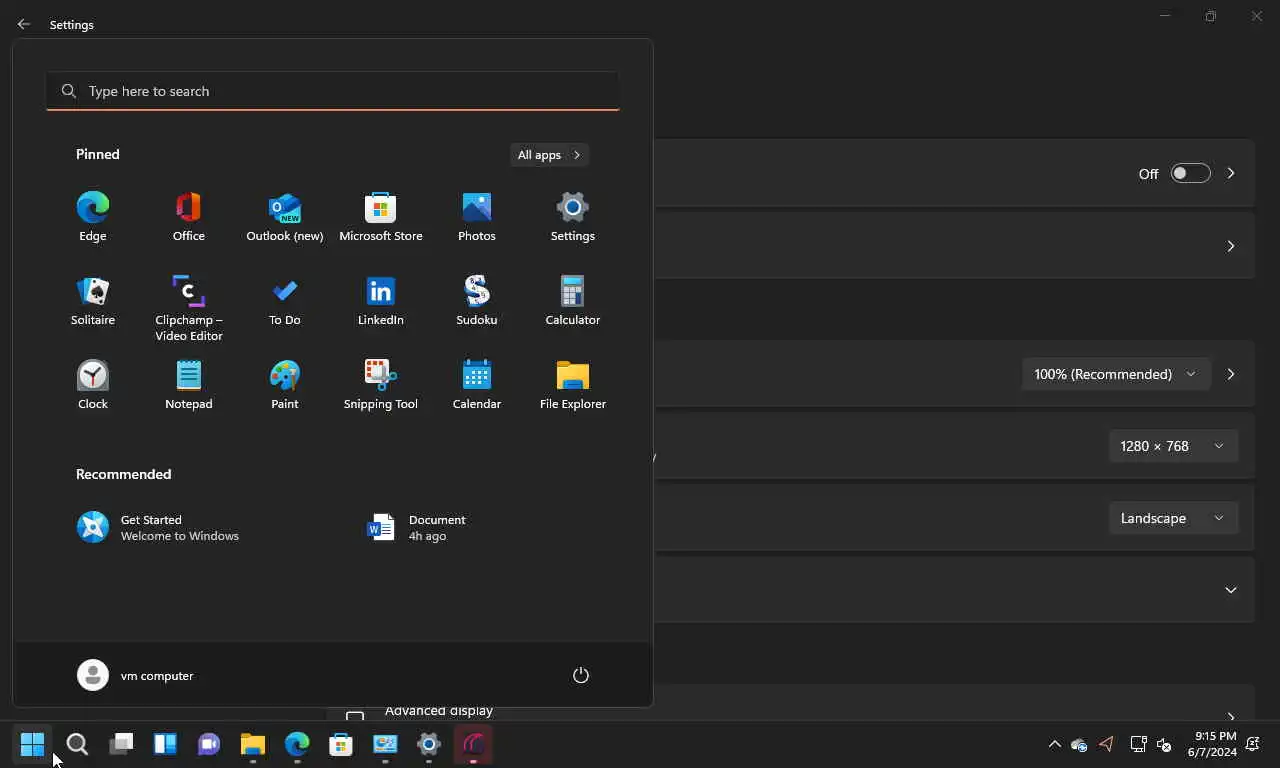1280x768 pixels.
Task: Open the 100% (Recommended) scale dropdown
Action: tap(1116, 374)
